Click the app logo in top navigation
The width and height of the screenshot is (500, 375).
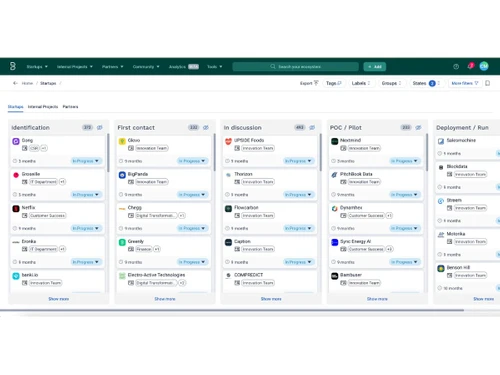[13, 66]
